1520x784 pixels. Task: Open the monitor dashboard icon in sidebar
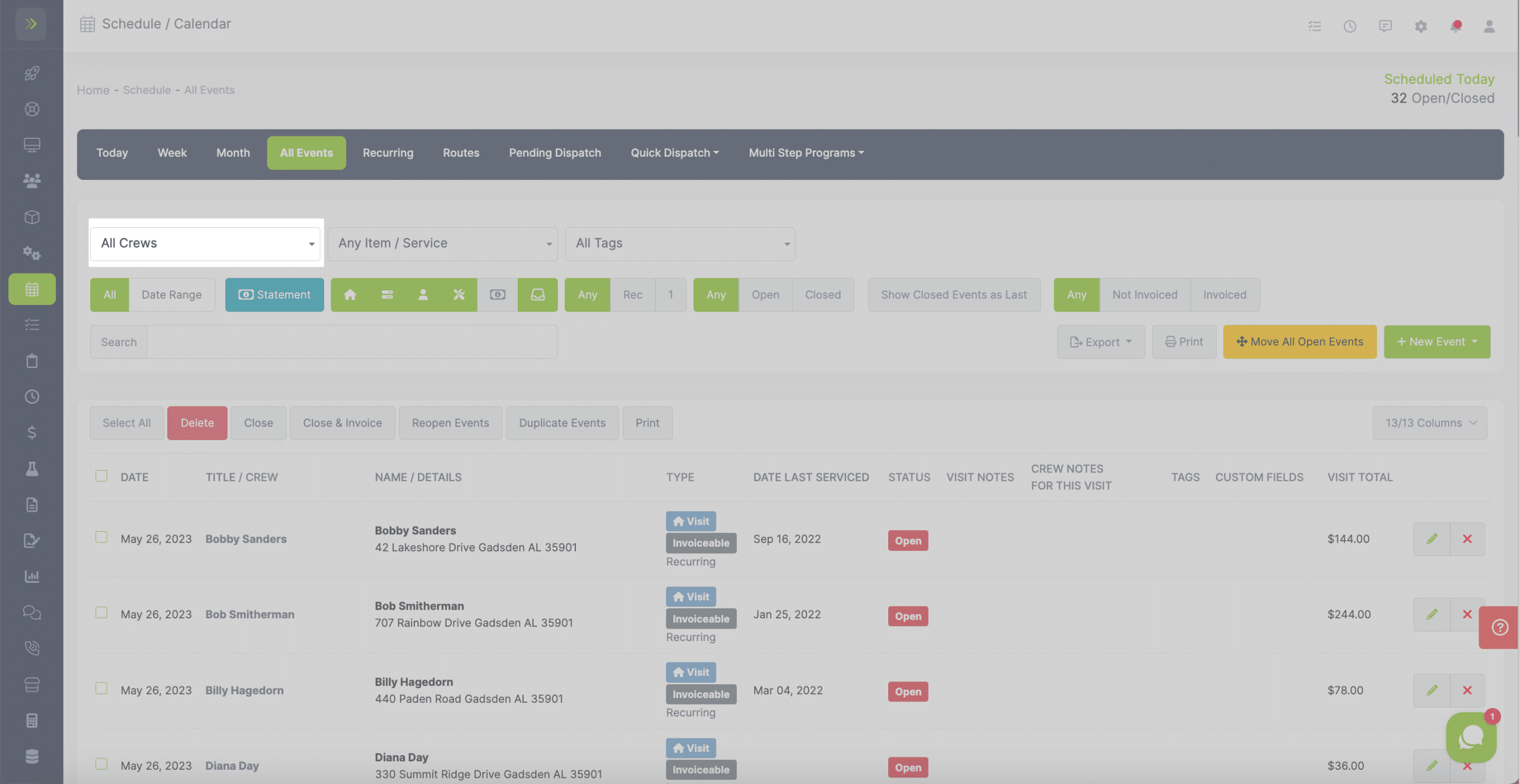(31, 145)
